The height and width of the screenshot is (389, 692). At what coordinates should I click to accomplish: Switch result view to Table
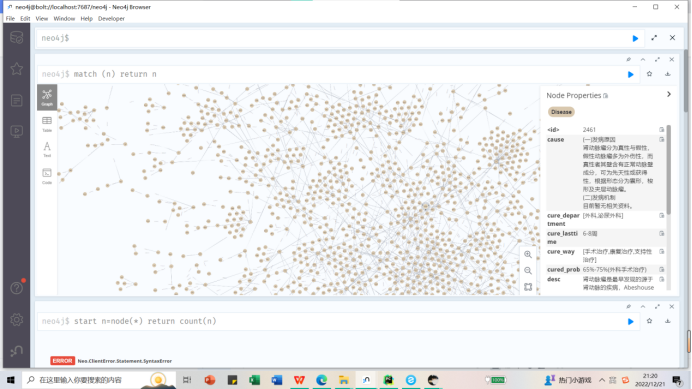coord(47,124)
